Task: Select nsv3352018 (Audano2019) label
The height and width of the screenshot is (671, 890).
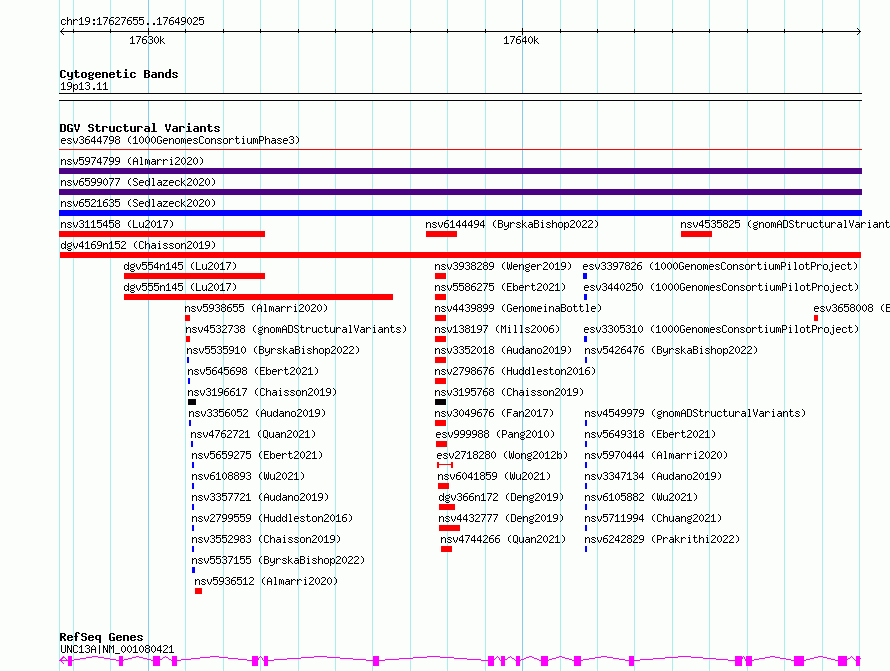Action: click(503, 350)
